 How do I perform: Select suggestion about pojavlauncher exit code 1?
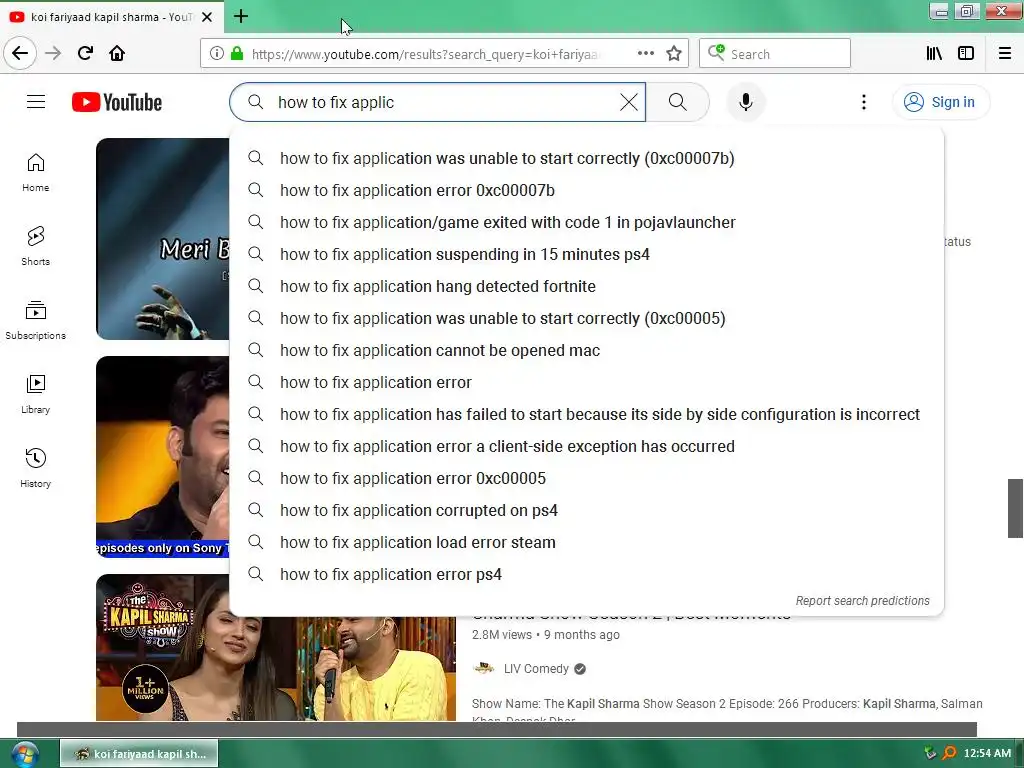(586, 222)
